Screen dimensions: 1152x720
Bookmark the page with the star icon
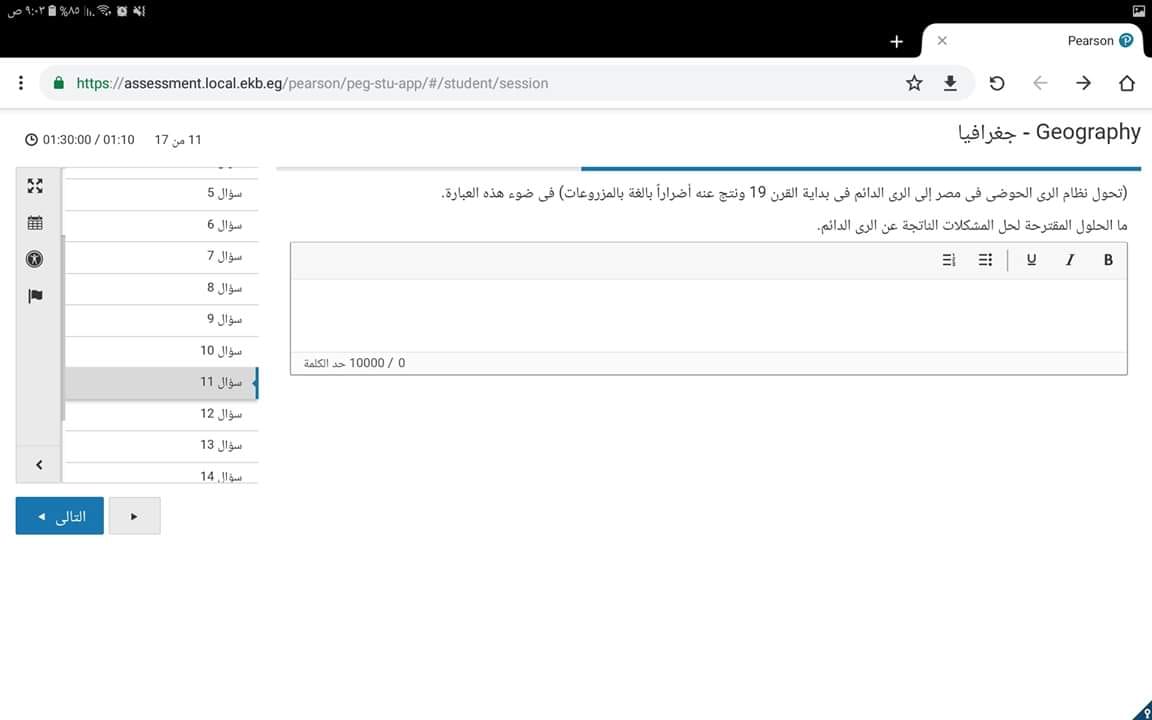pyautogui.click(x=913, y=83)
